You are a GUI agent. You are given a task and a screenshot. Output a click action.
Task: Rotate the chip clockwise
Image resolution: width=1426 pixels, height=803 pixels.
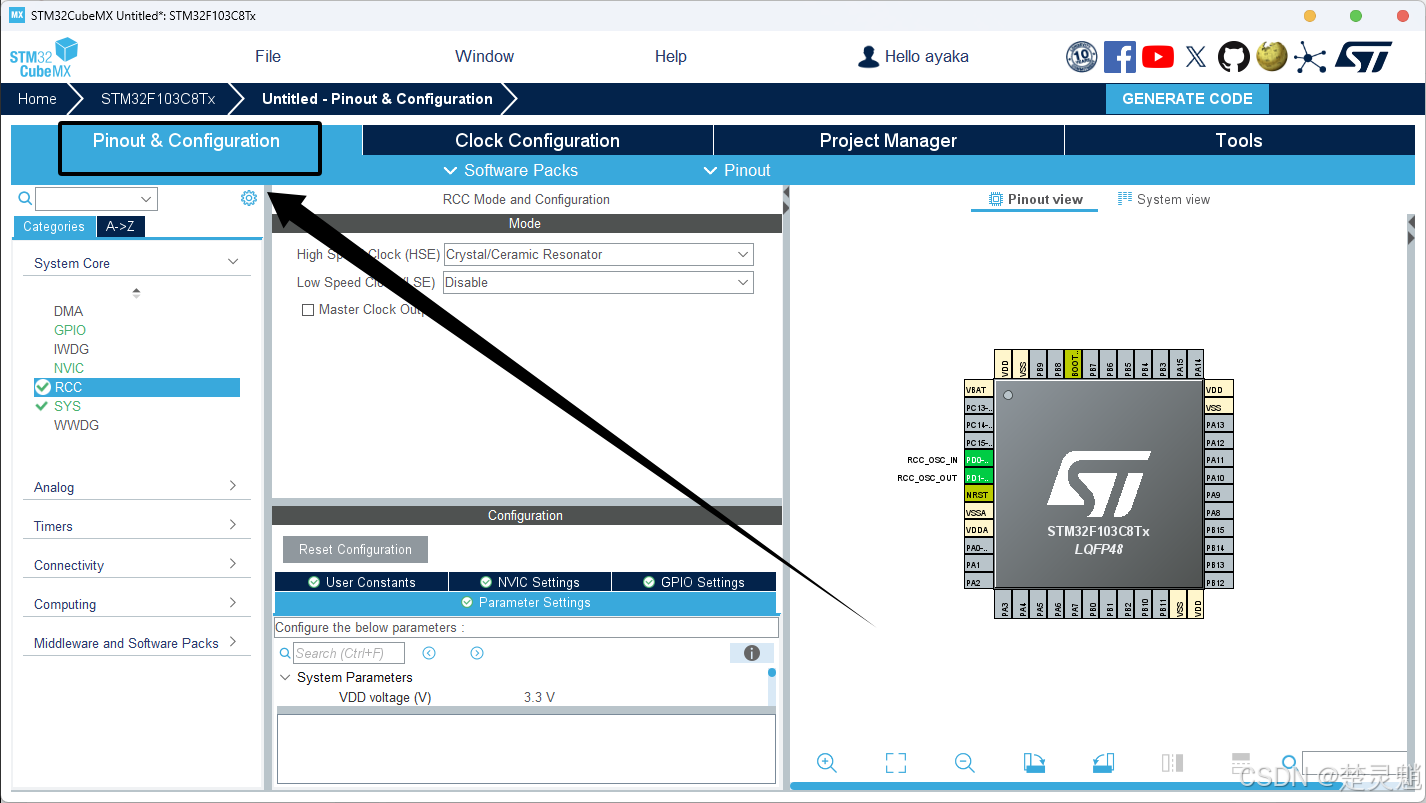pyautogui.click(x=1034, y=763)
